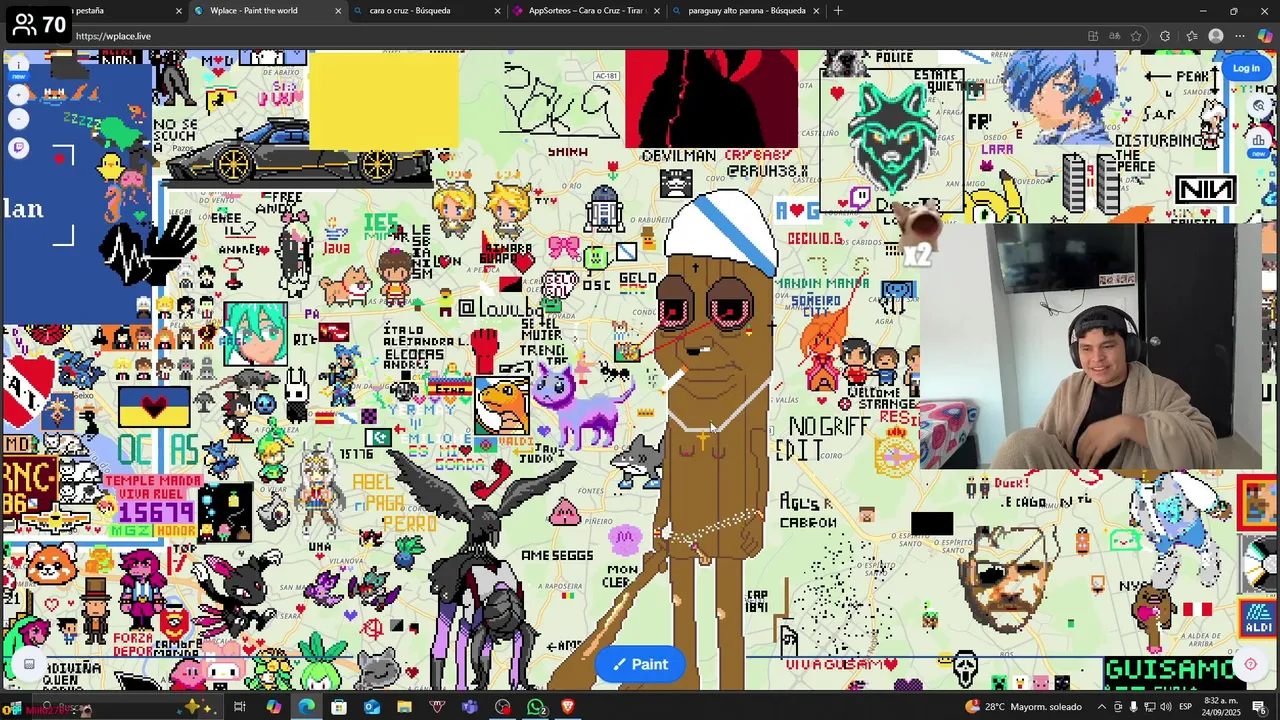Open the weather widget showing 28°C

1023,708
